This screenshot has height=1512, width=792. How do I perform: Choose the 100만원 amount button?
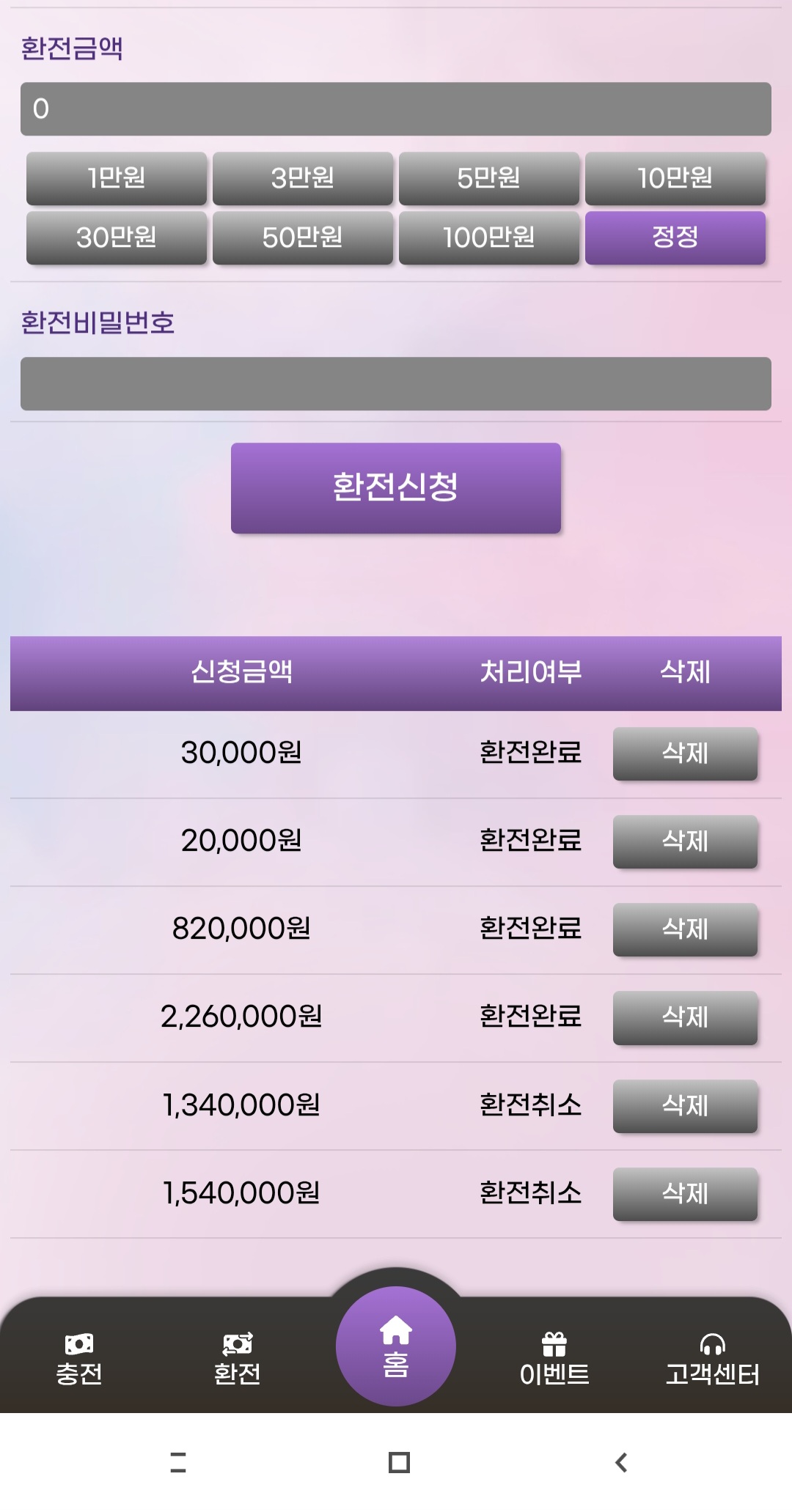[x=489, y=237]
